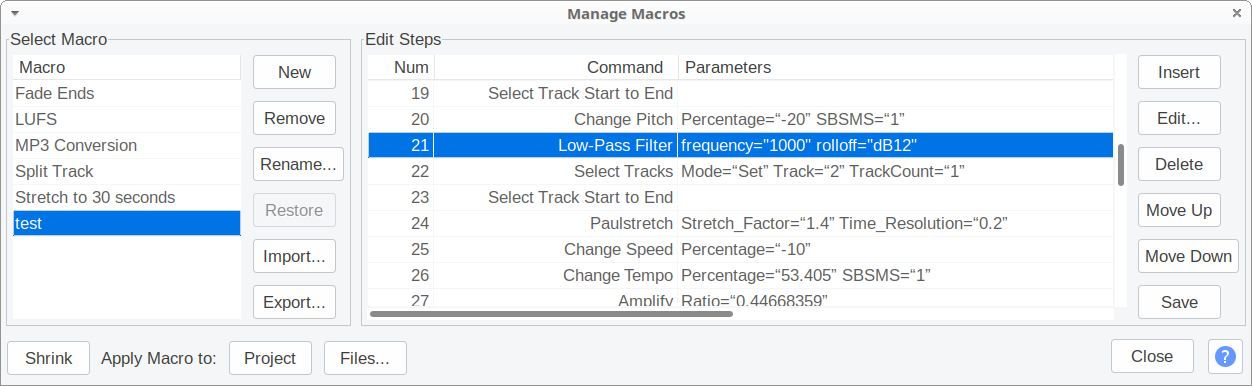Select the LUFS macro
Viewport: 1252px width, 386px height.
(x=127, y=119)
